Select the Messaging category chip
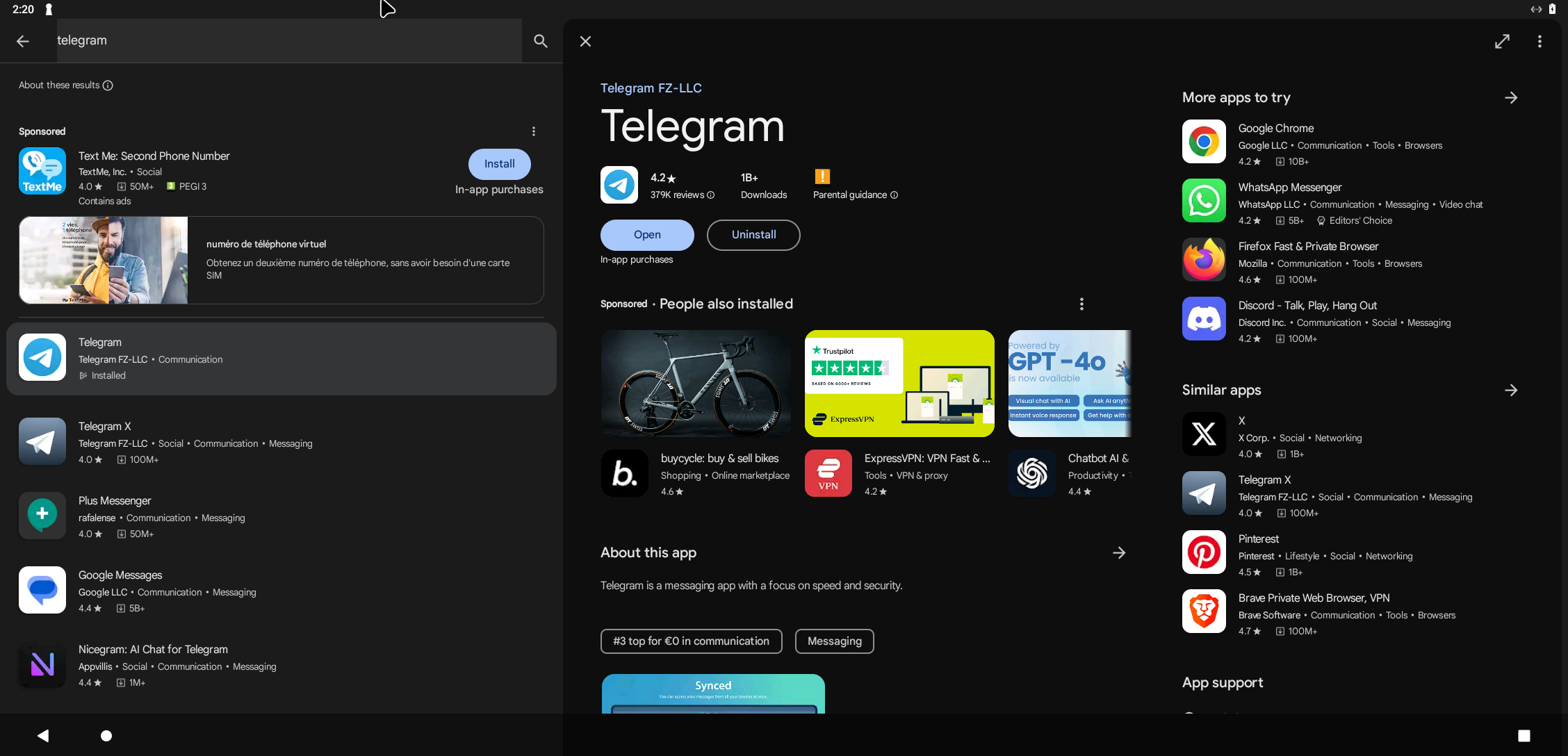 834,641
